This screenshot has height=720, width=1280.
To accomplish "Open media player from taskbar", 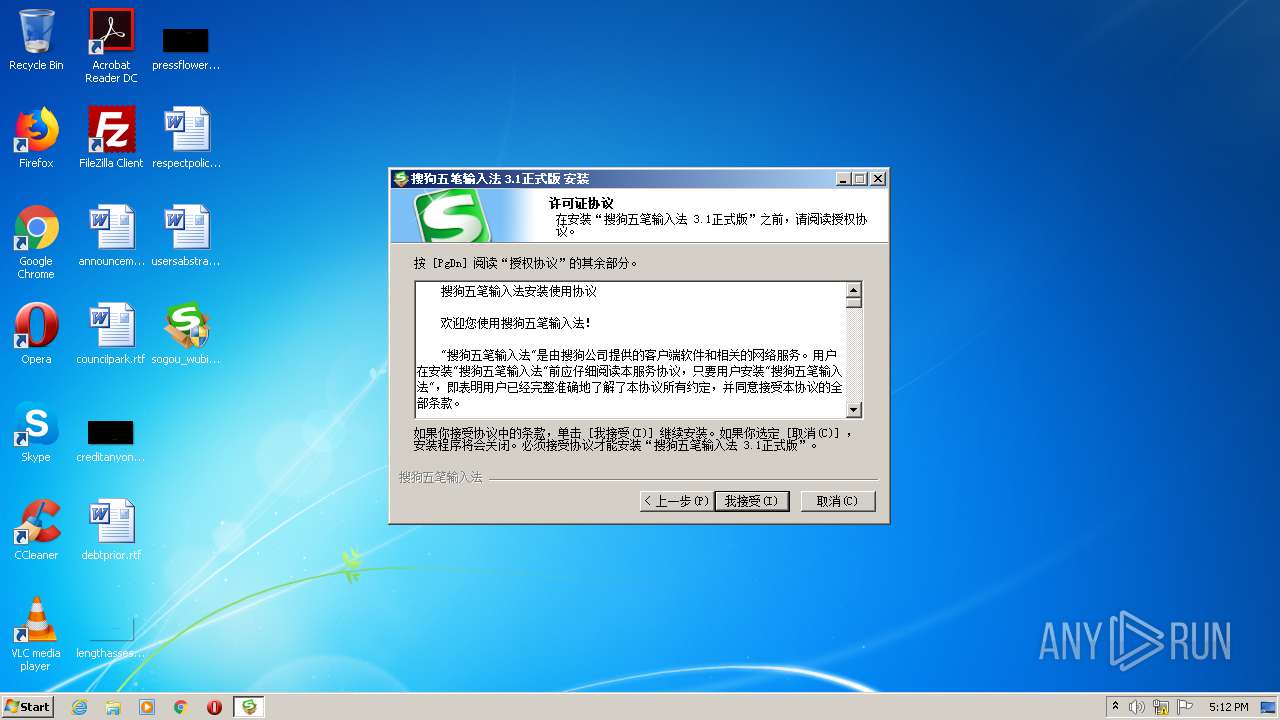I will click(147, 707).
